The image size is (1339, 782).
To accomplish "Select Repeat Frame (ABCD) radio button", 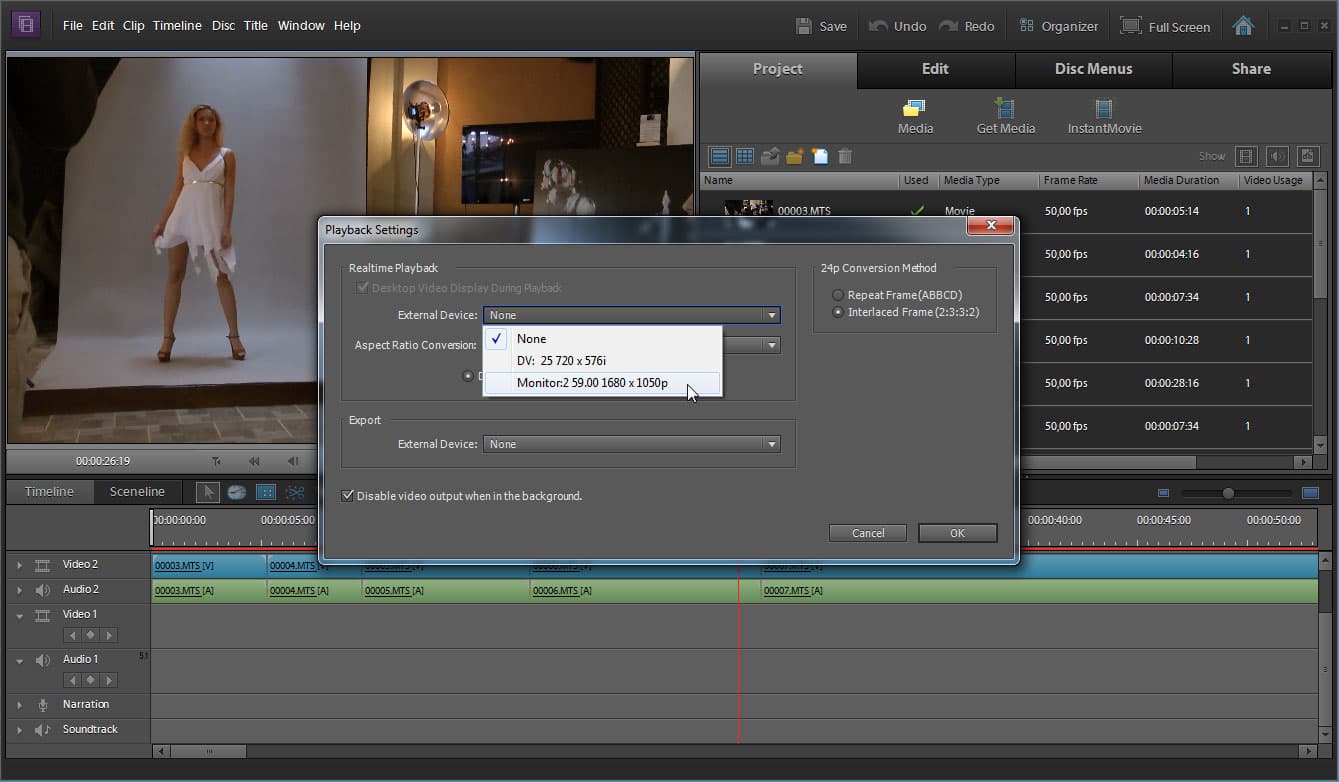I will (838, 295).
